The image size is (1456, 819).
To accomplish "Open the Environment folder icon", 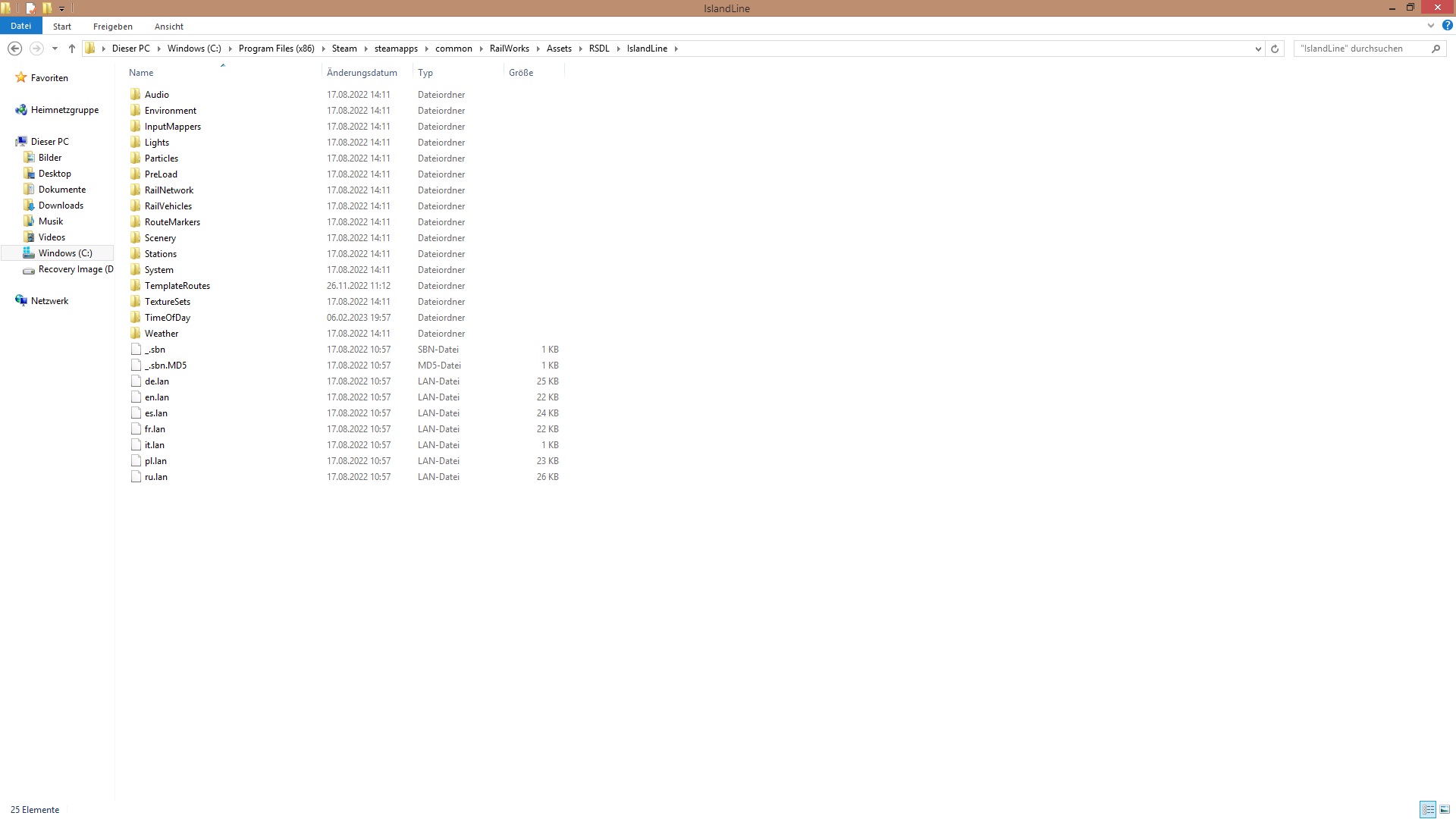I will [136, 110].
